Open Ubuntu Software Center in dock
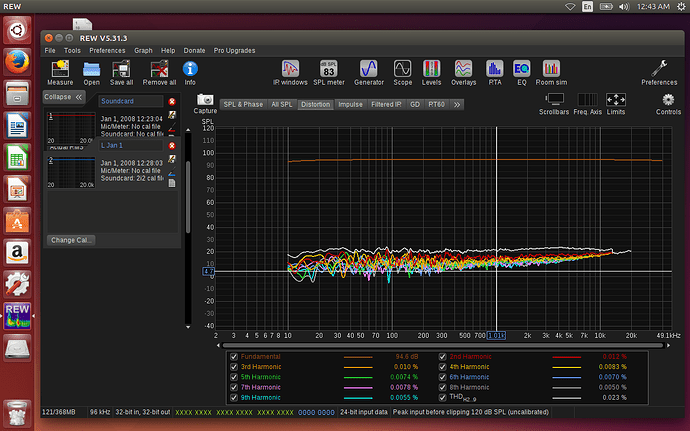 click(x=17, y=221)
